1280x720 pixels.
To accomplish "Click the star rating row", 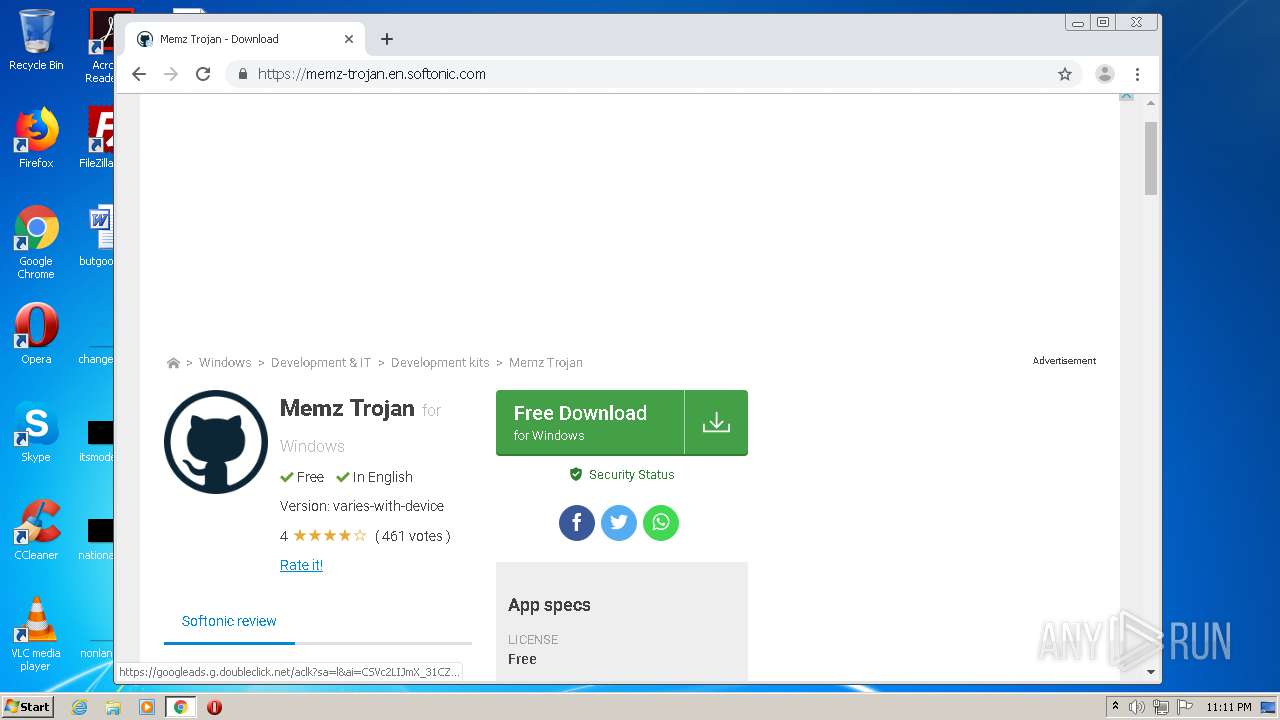I will [330, 536].
